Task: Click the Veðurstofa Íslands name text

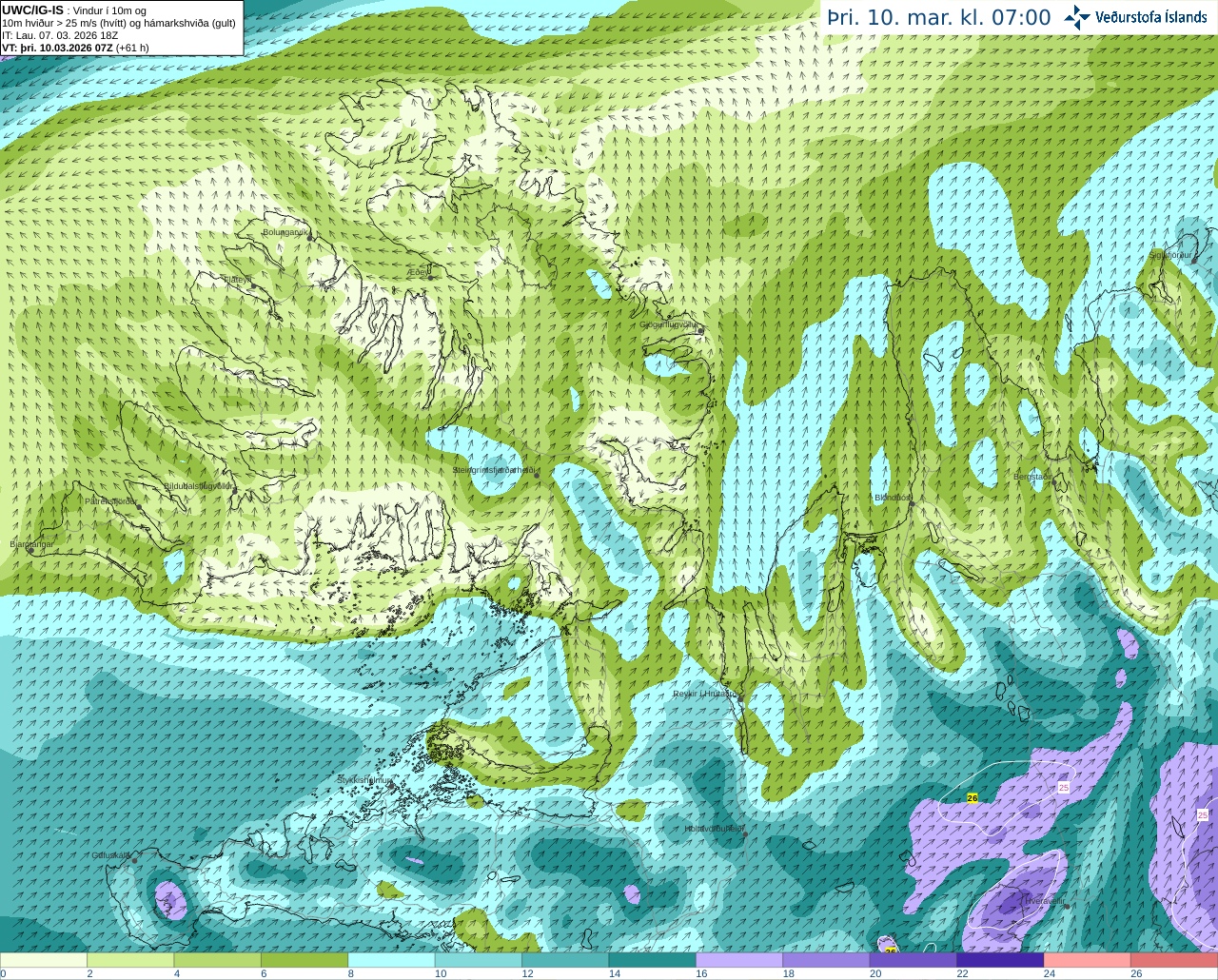Action: 1150,17
